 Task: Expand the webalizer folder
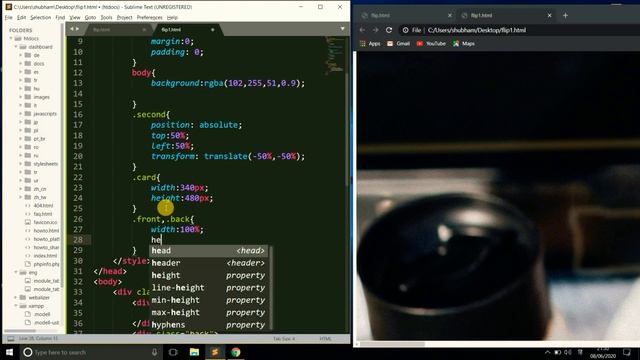pos(16,298)
